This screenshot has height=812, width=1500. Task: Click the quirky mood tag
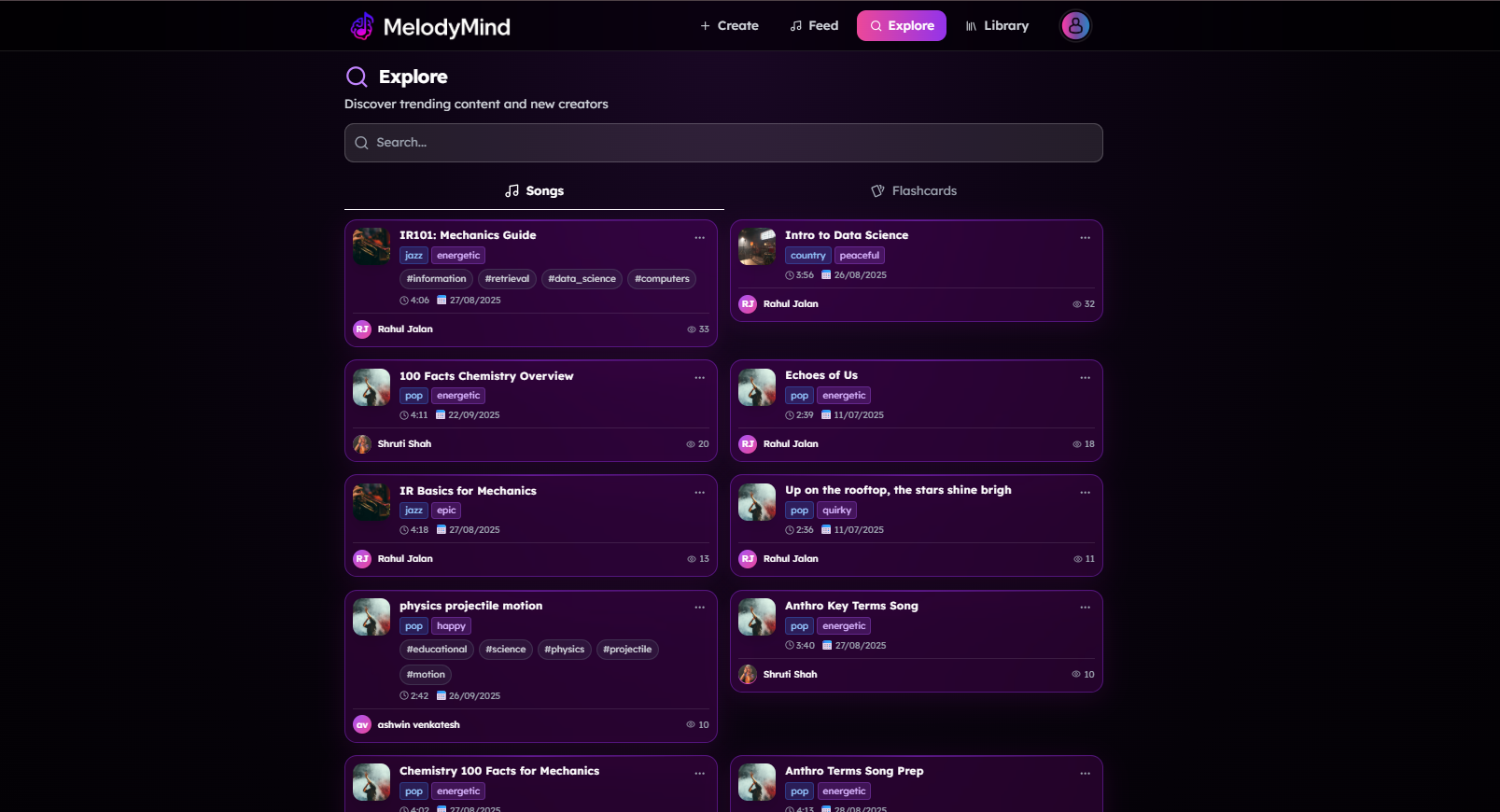pyautogui.click(x=836, y=511)
